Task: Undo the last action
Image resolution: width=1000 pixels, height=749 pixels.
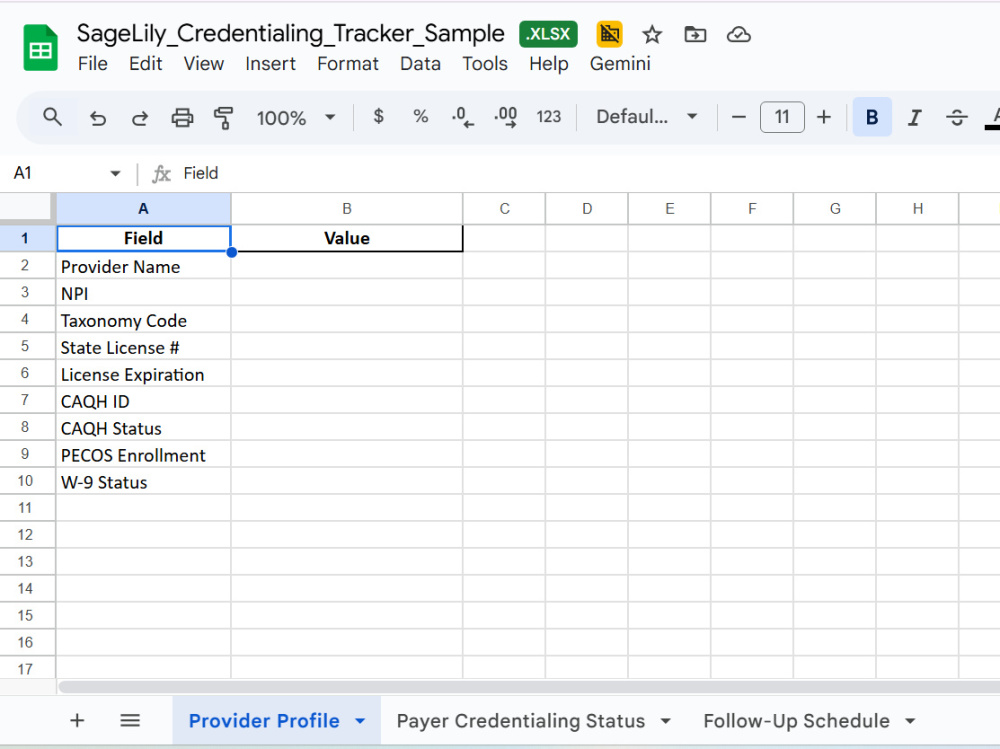Action: tap(98, 117)
